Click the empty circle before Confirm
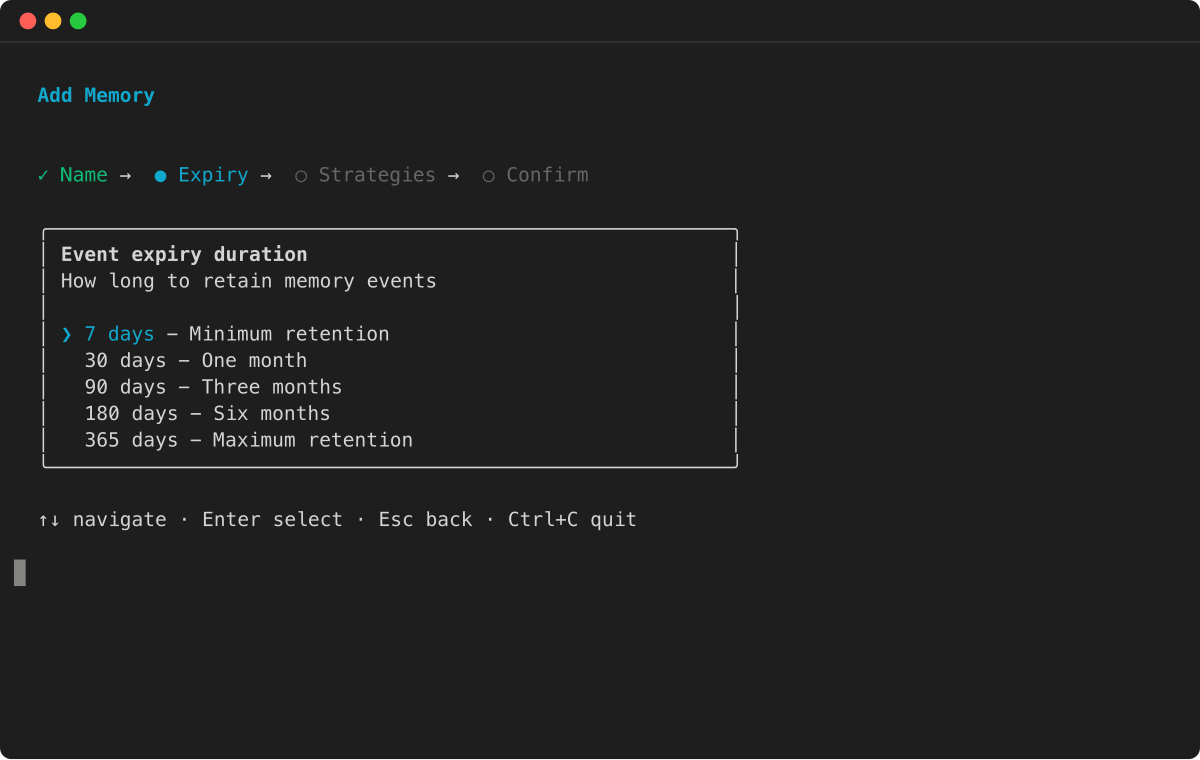The height and width of the screenshot is (760, 1200). [x=488, y=174]
